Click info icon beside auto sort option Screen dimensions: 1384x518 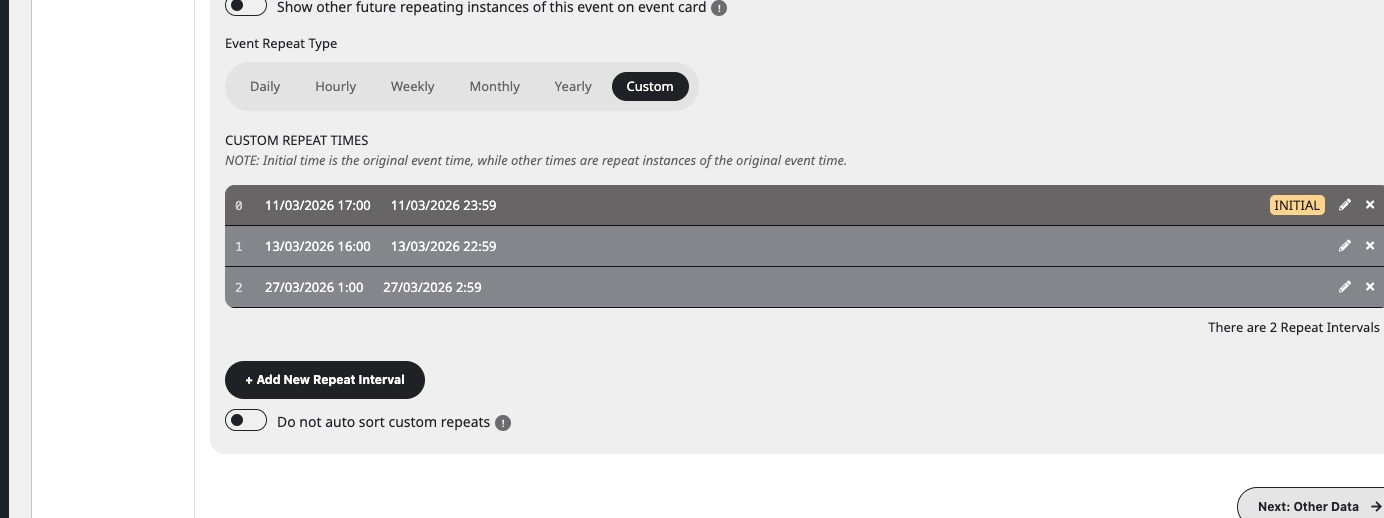pos(503,423)
